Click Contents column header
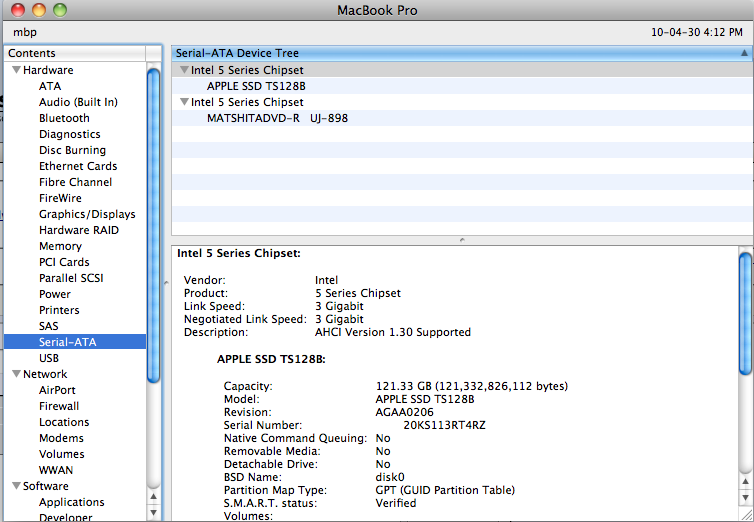The image size is (754, 522). tap(75, 53)
